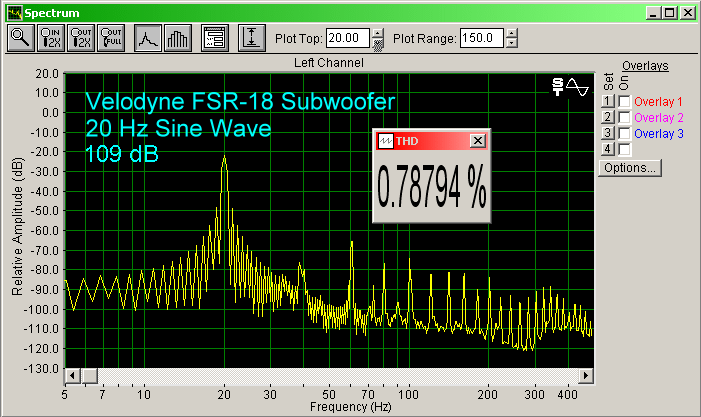Click Set overlay button 3
This screenshot has width=701, height=417.
608,133
